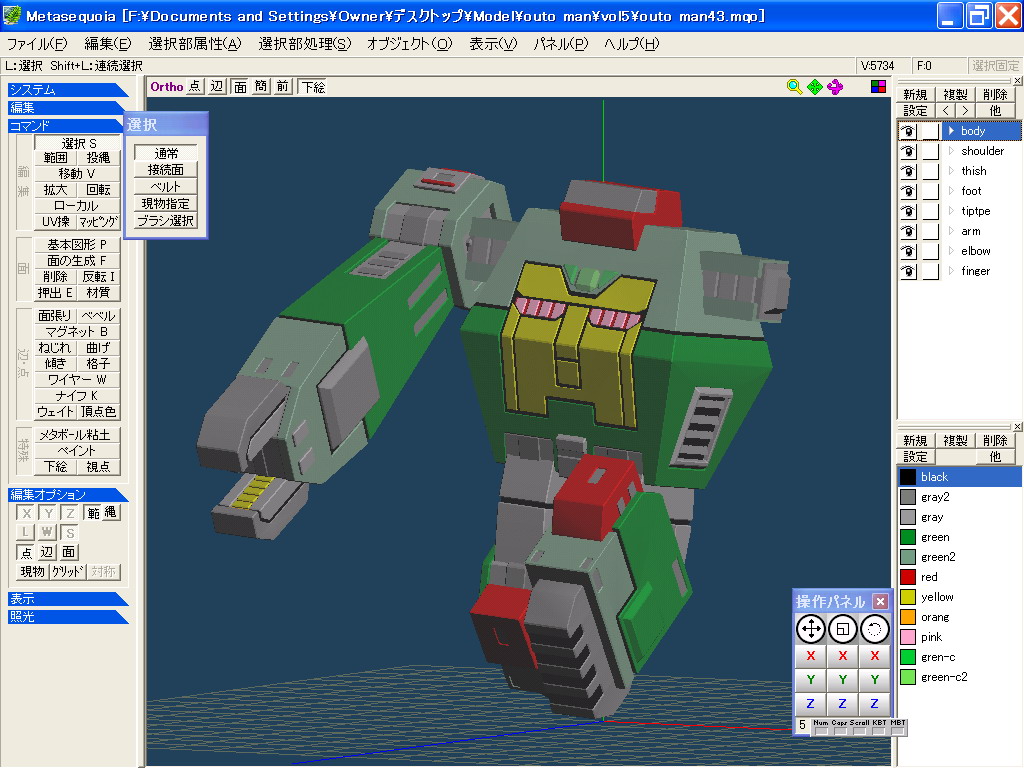This screenshot has width=1024, height=768.
Task: Click the purple rotate-view icon
Action: point(835,87)
